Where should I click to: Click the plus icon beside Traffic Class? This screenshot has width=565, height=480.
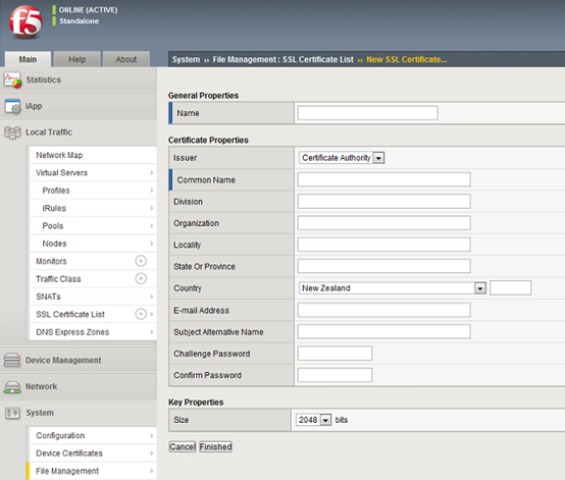click(x=141, y=279)
